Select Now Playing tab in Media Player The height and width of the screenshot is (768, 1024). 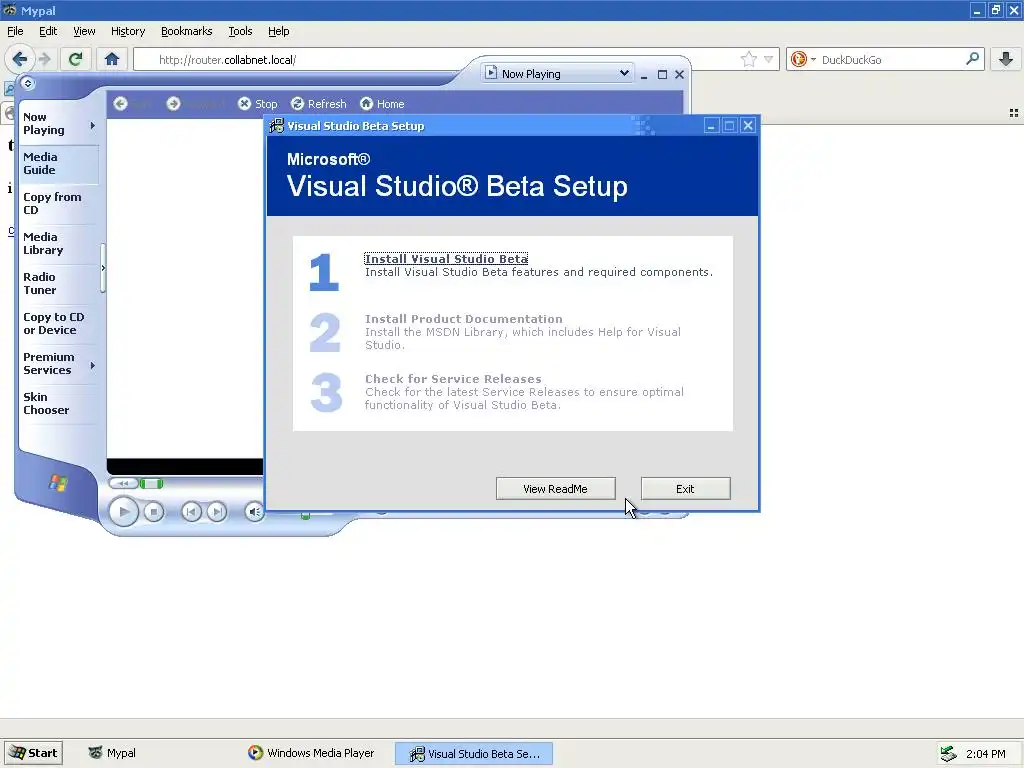coord(44,123)
